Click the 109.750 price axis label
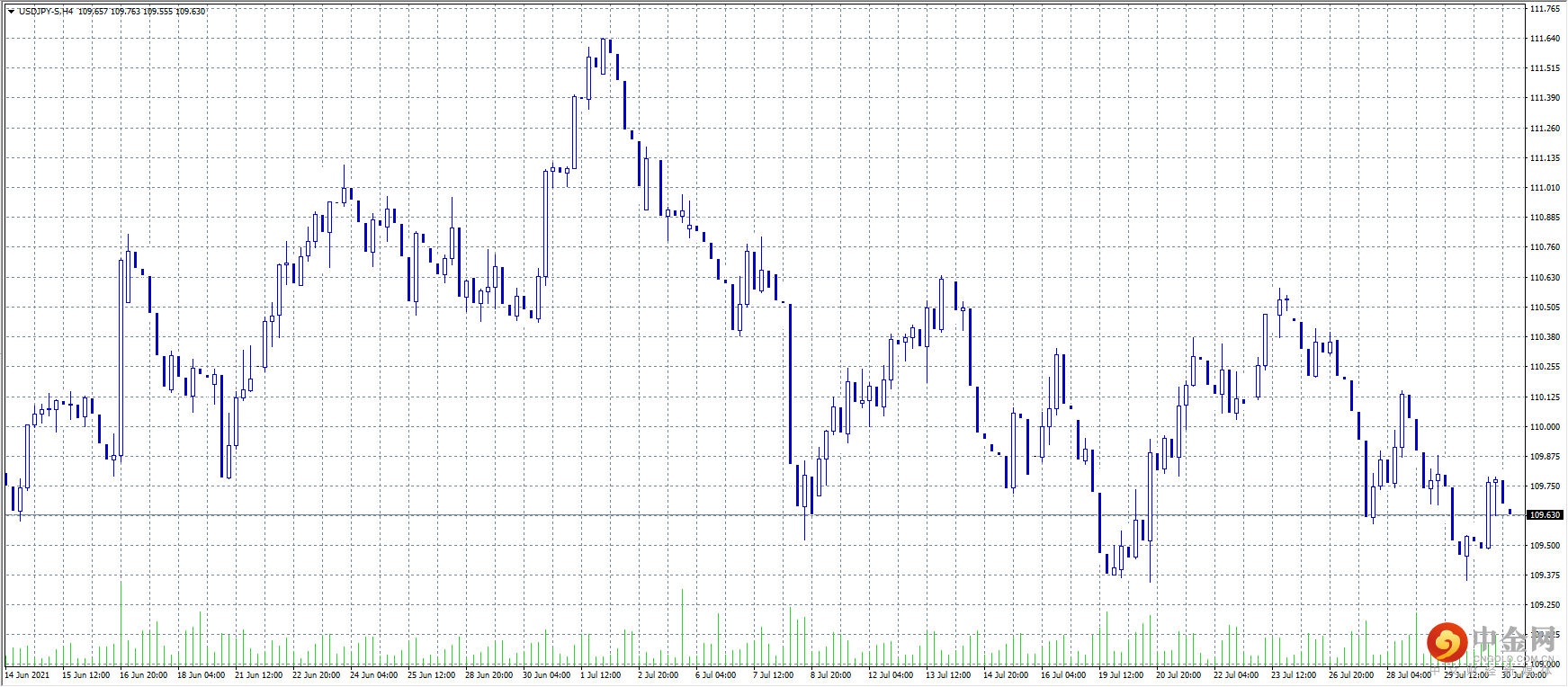 coord(1545,486)
